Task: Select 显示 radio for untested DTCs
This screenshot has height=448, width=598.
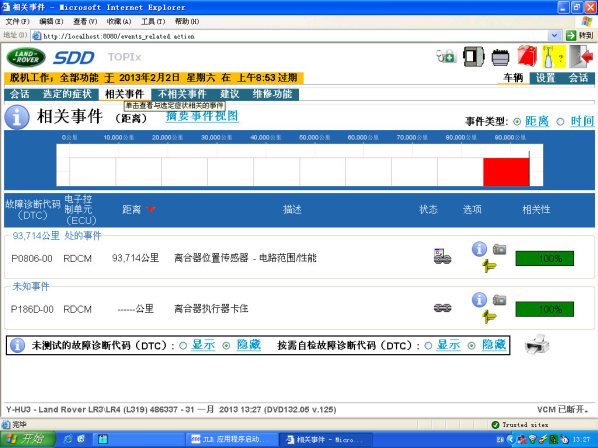Action: 183,345
